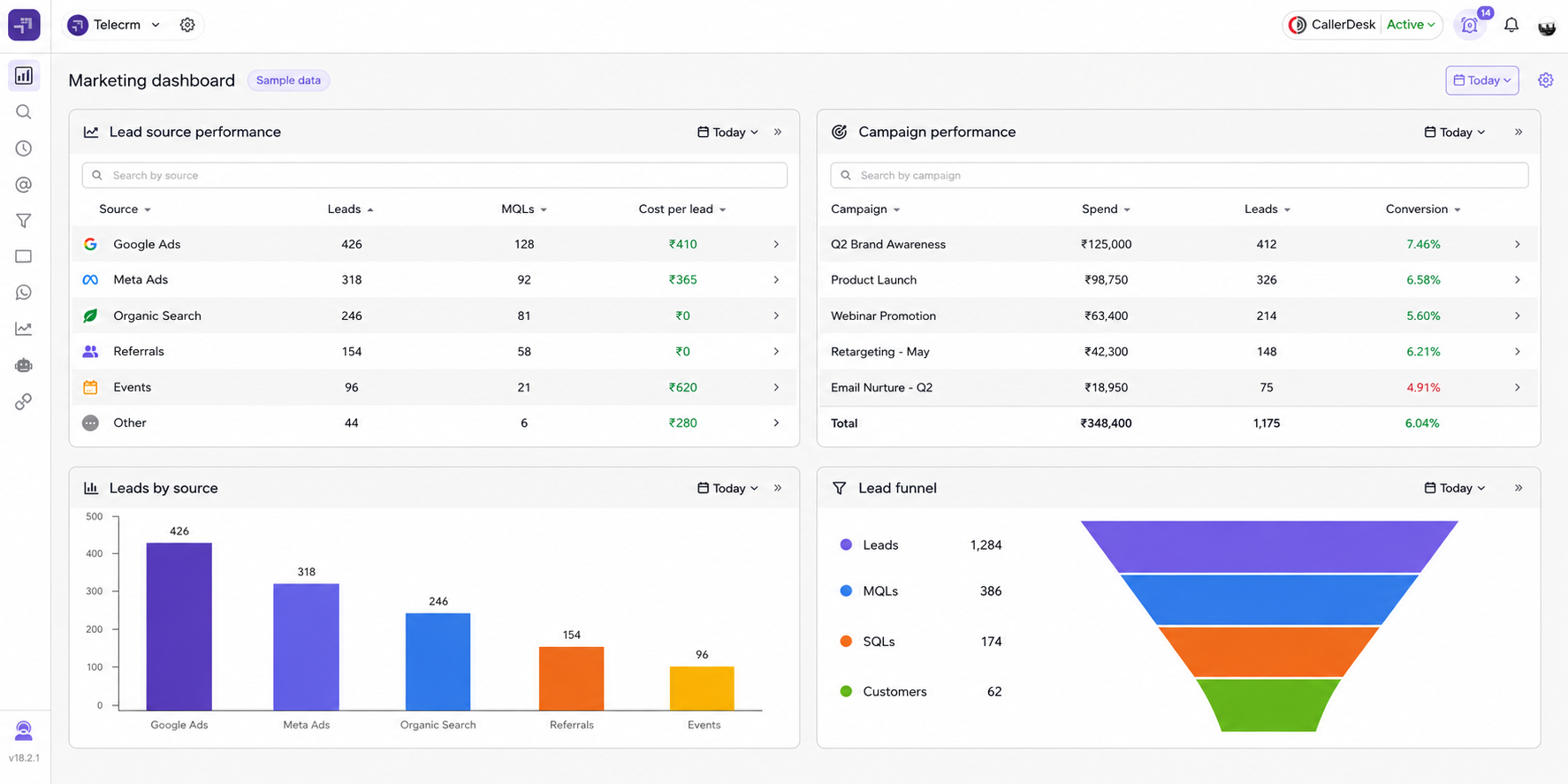Open the rectangle screen icon in sidebar
Viewport: 1568px width, 784px height.
click(24, 256)
